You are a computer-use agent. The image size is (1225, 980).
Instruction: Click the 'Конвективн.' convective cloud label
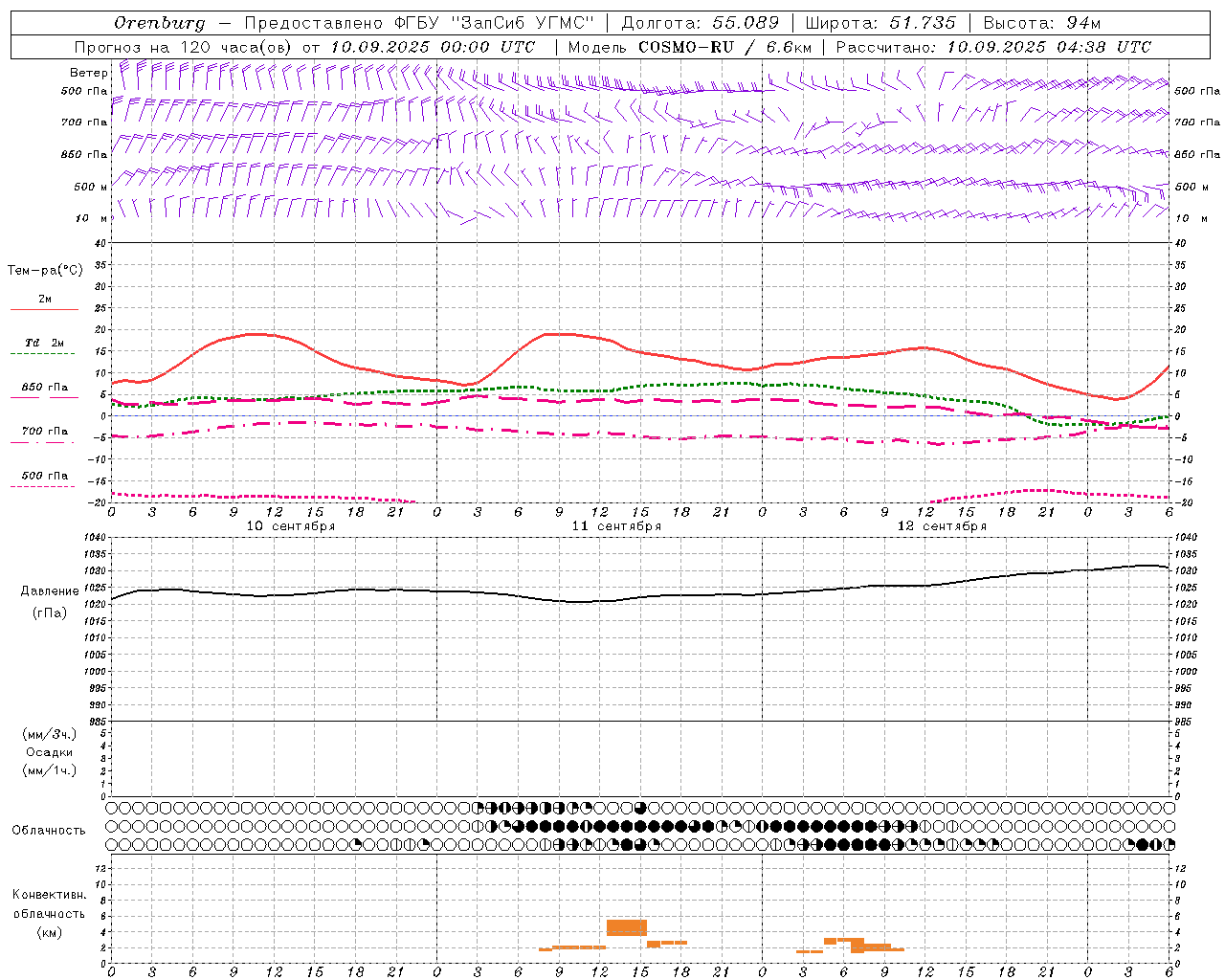(50, 895)
